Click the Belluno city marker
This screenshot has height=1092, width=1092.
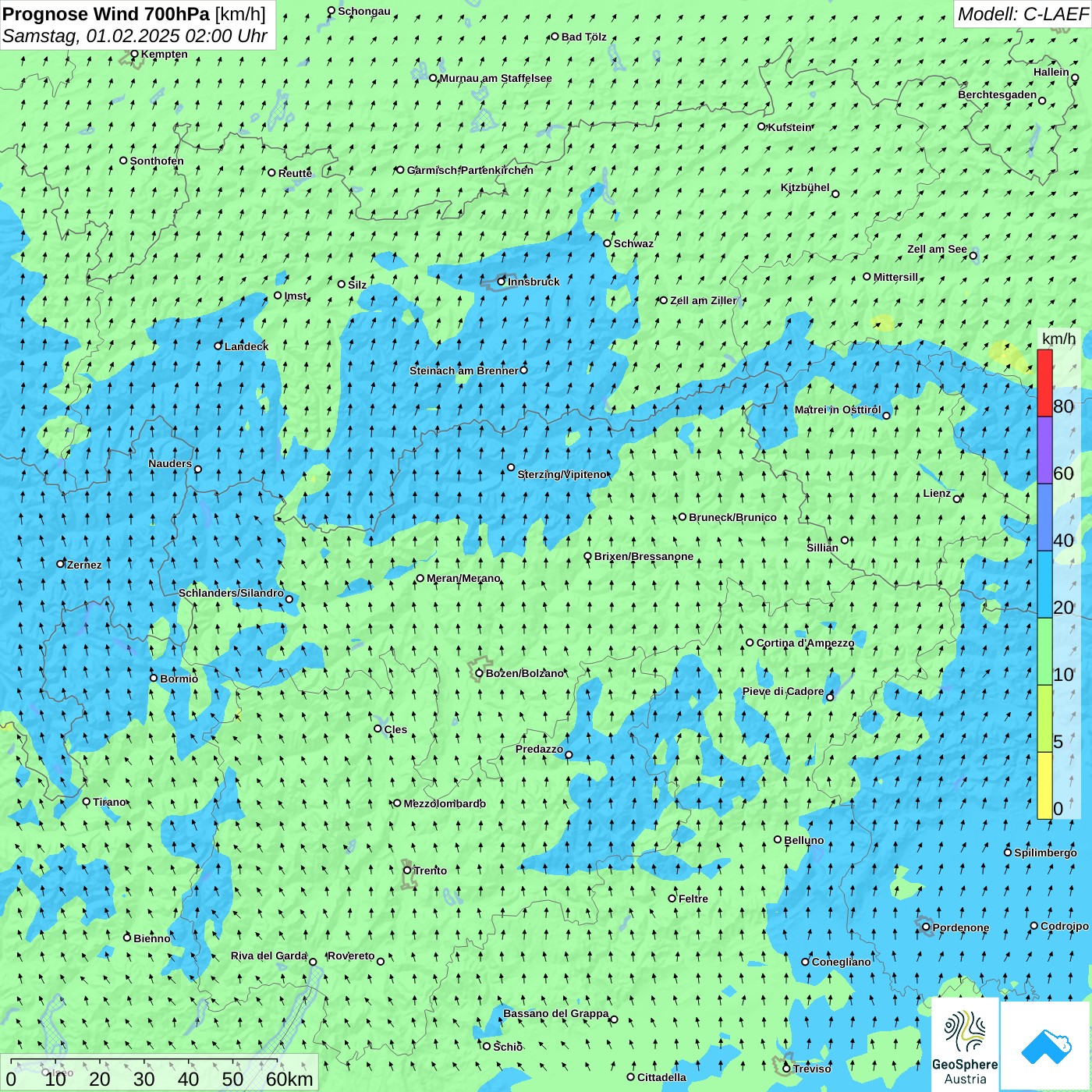(x=778, y=839)
